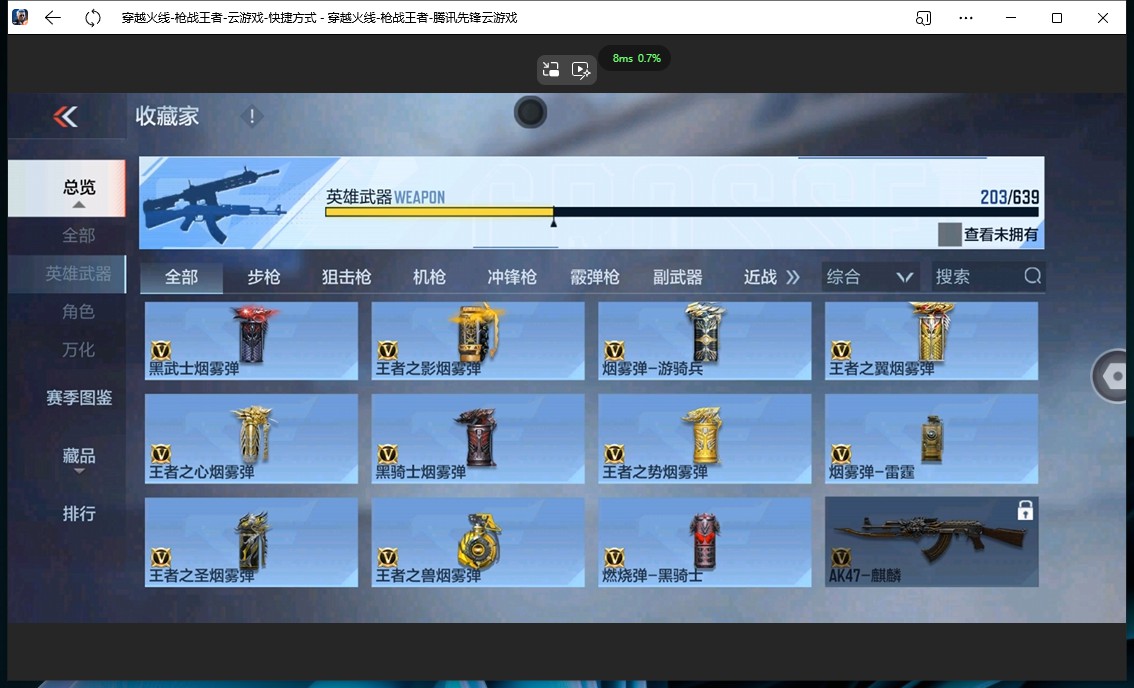Click the V badge on 王者之圣烟雾弹 card

point(161,557)
